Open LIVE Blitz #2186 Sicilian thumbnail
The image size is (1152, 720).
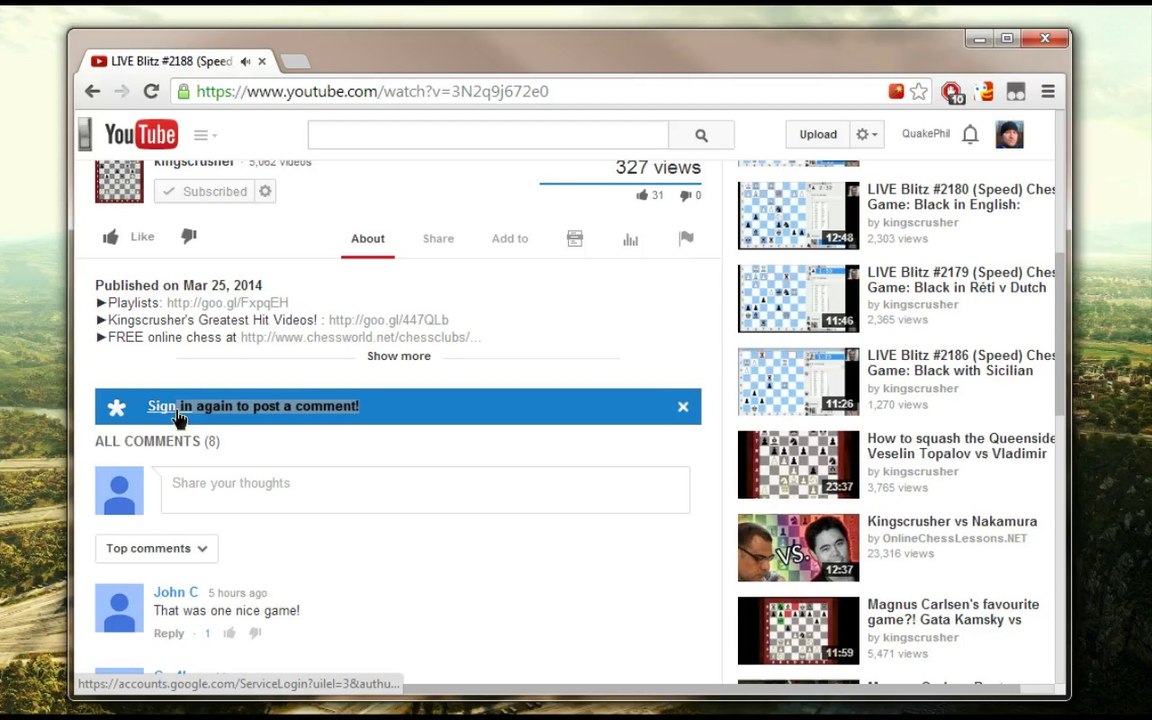coord(798,382)
